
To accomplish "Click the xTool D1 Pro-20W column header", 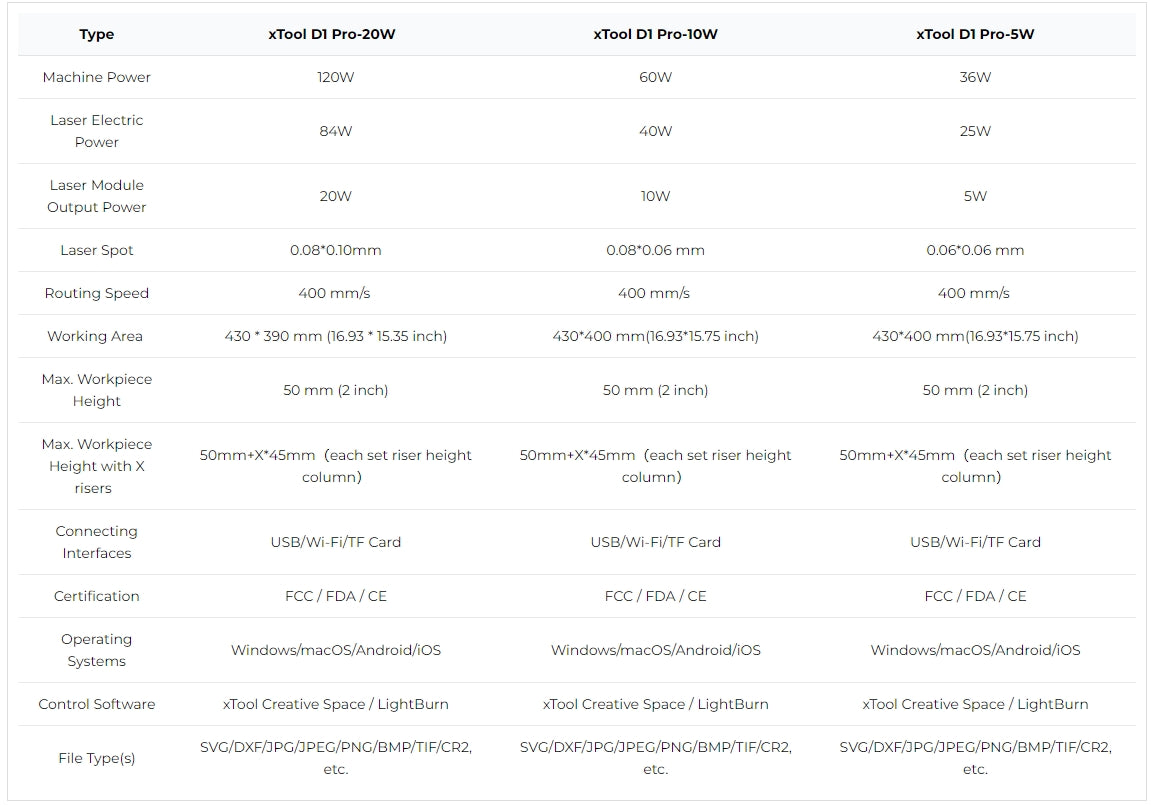I will pos(331,34).
